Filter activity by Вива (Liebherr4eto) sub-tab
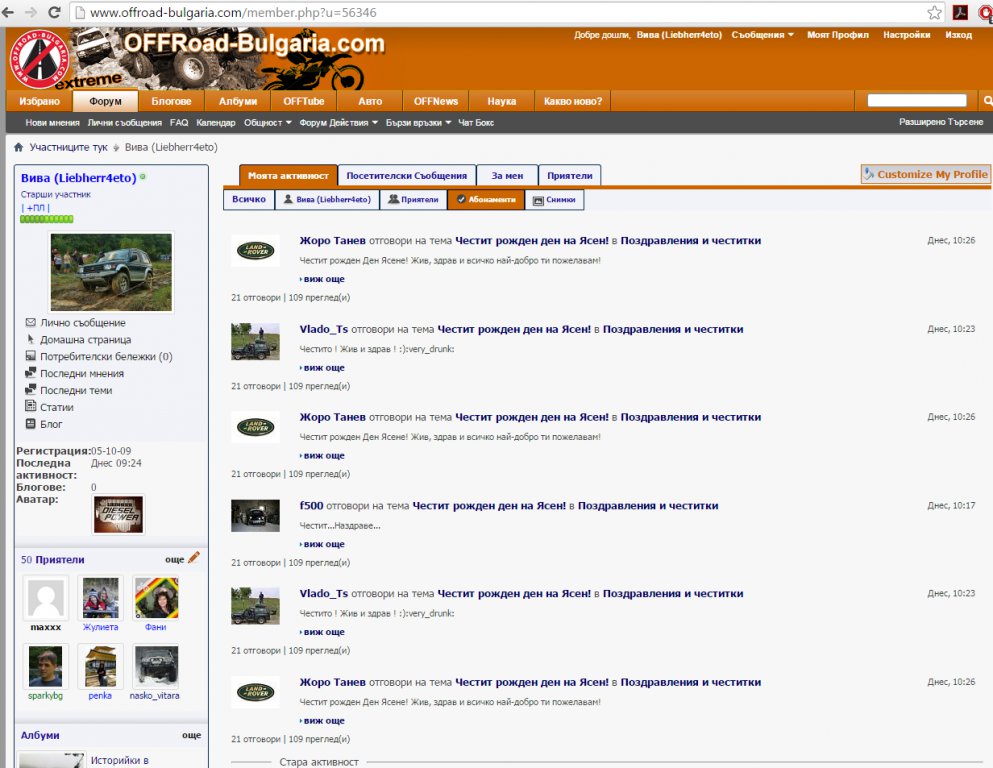Screen dimensions: 993x768 [x=327, y=199]
